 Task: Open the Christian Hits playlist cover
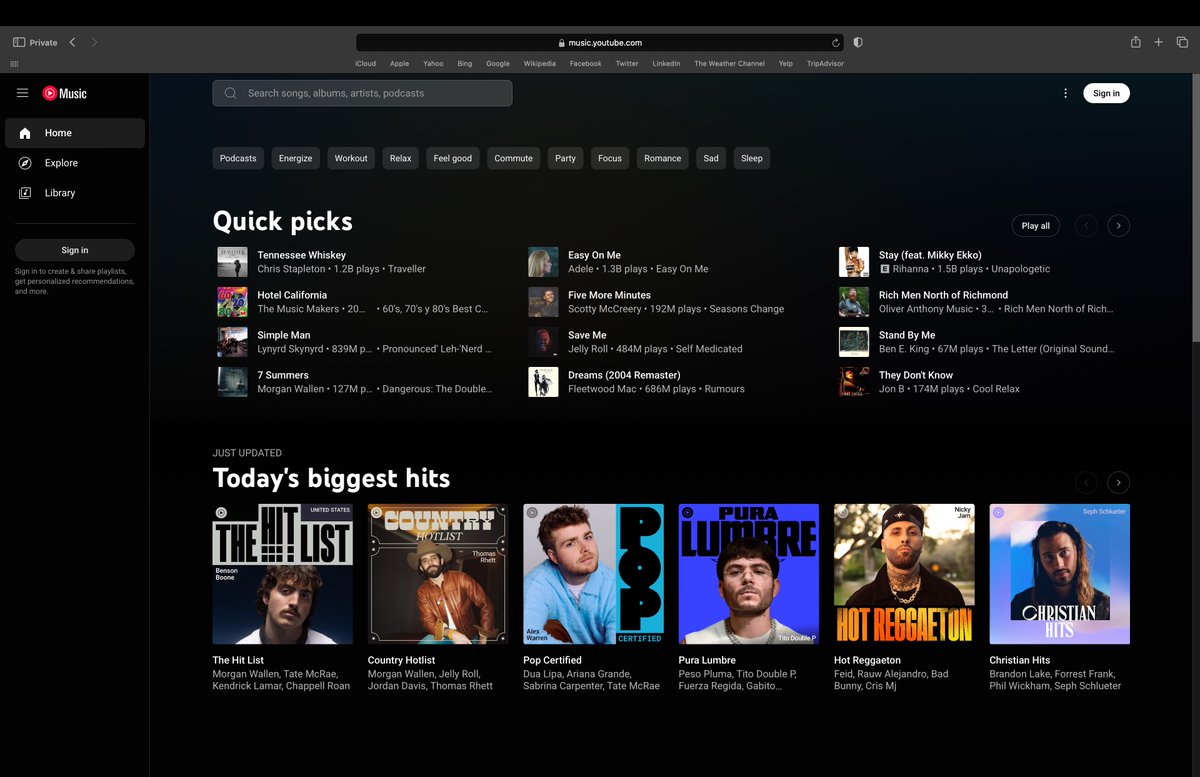point(1060,574)
